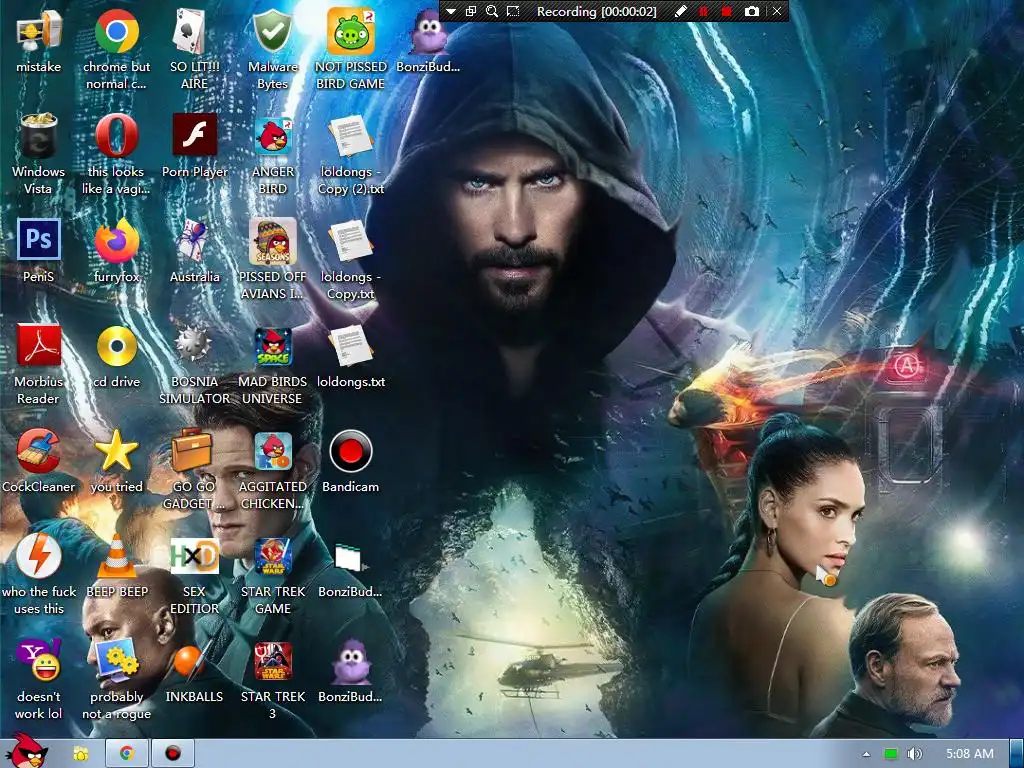Open the 'mistake' computer icon
Image resolution: width=1024 pixels, height=768 pixels.
(39, 32)
